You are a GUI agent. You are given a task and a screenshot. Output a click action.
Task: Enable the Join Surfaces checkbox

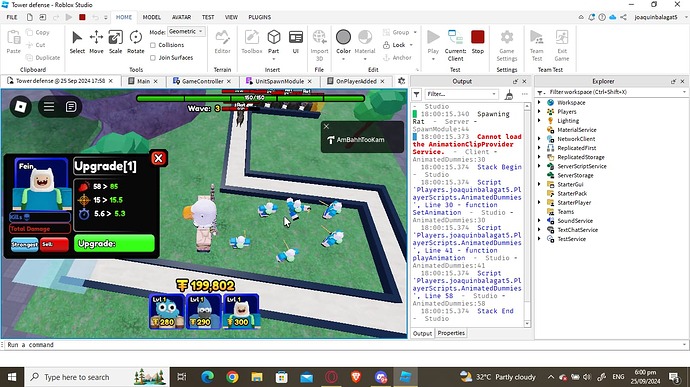click(x=153, y=58)
